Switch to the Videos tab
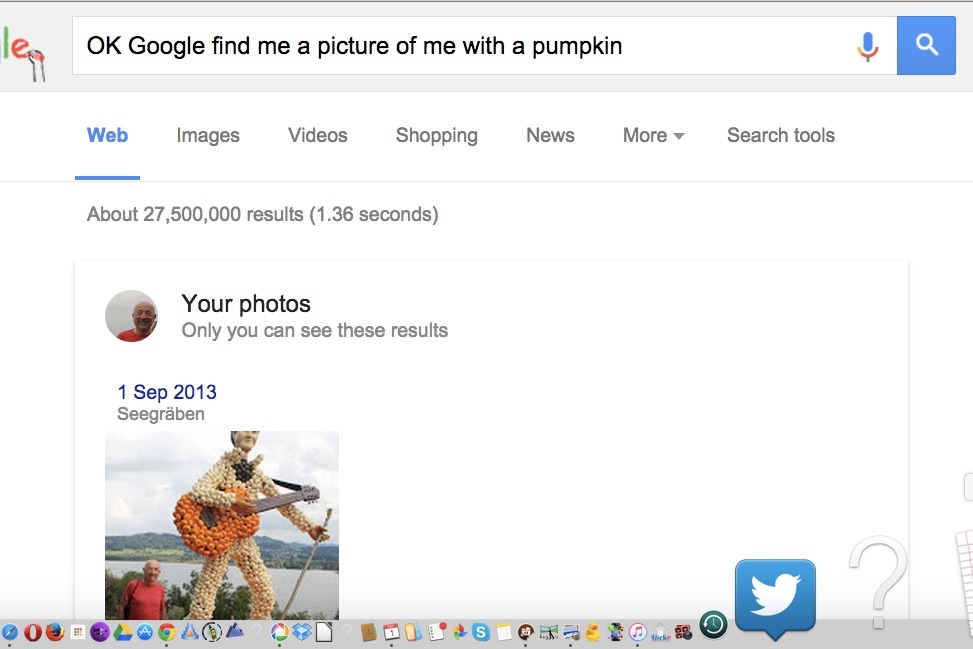The width and height of the screenshot is (973, 649). (x=318, y=135)
